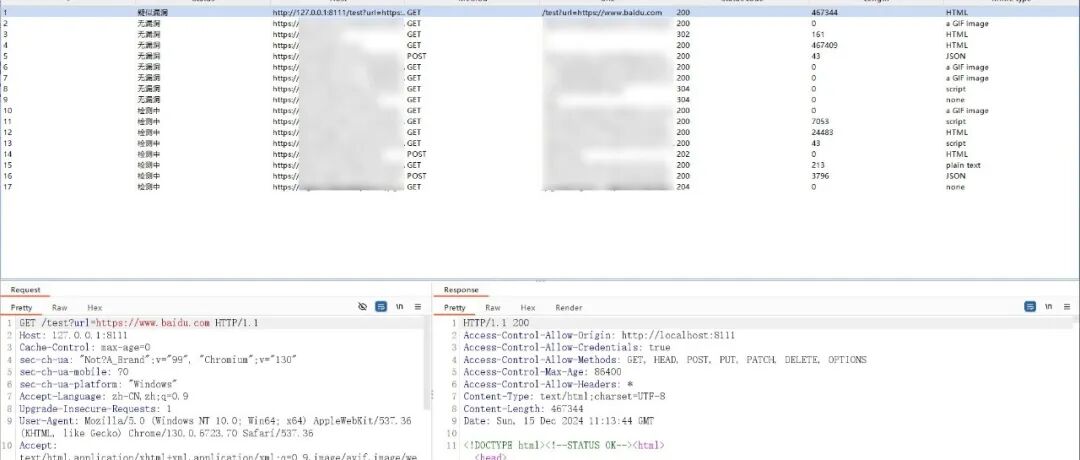Click the <!DOCTYPE html> line in response body
The image size is (1080, 460).
[x=563, y=446]
